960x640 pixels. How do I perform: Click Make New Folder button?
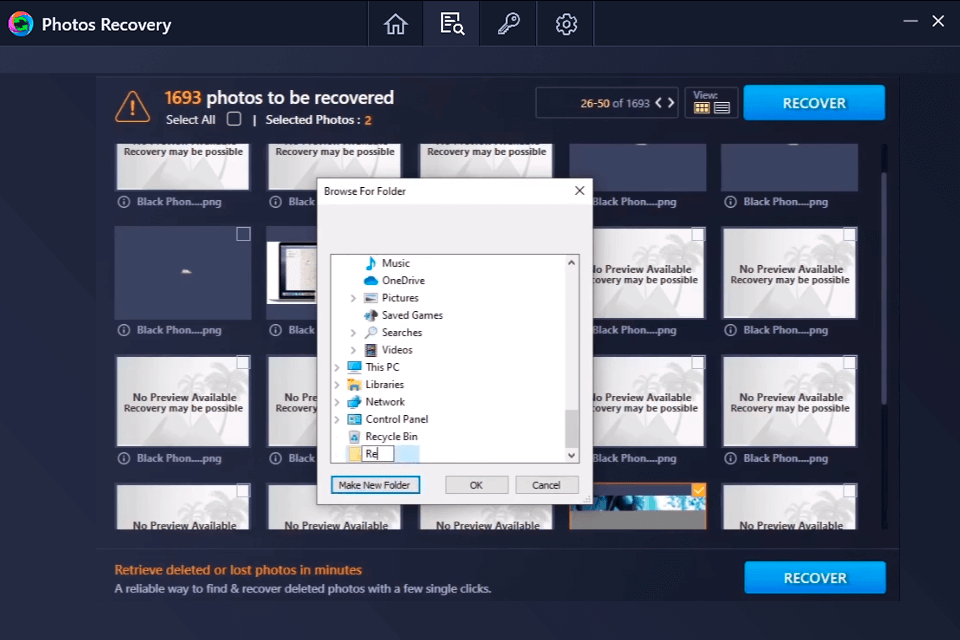point(375,484)
